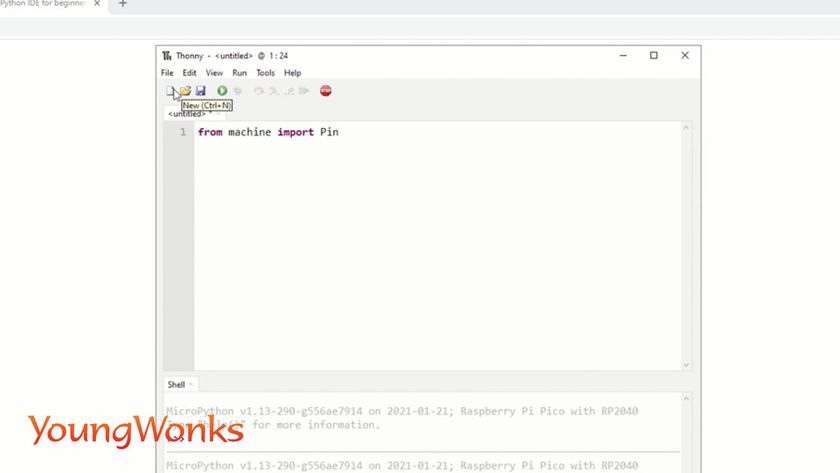Screen dimensions: 840x473
Task: Open a new browser tab with plus button
Action: pos(123,3)
